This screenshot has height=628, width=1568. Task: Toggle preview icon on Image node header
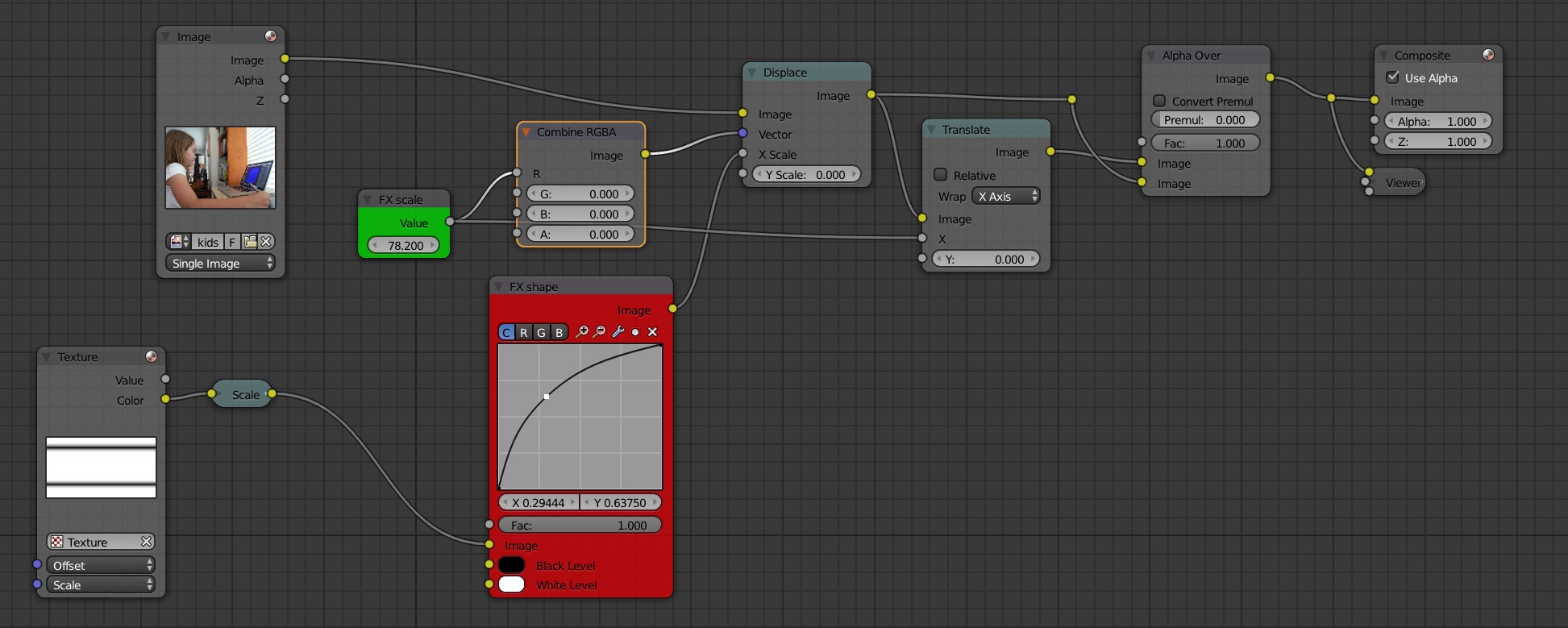(x=271, y=36)
